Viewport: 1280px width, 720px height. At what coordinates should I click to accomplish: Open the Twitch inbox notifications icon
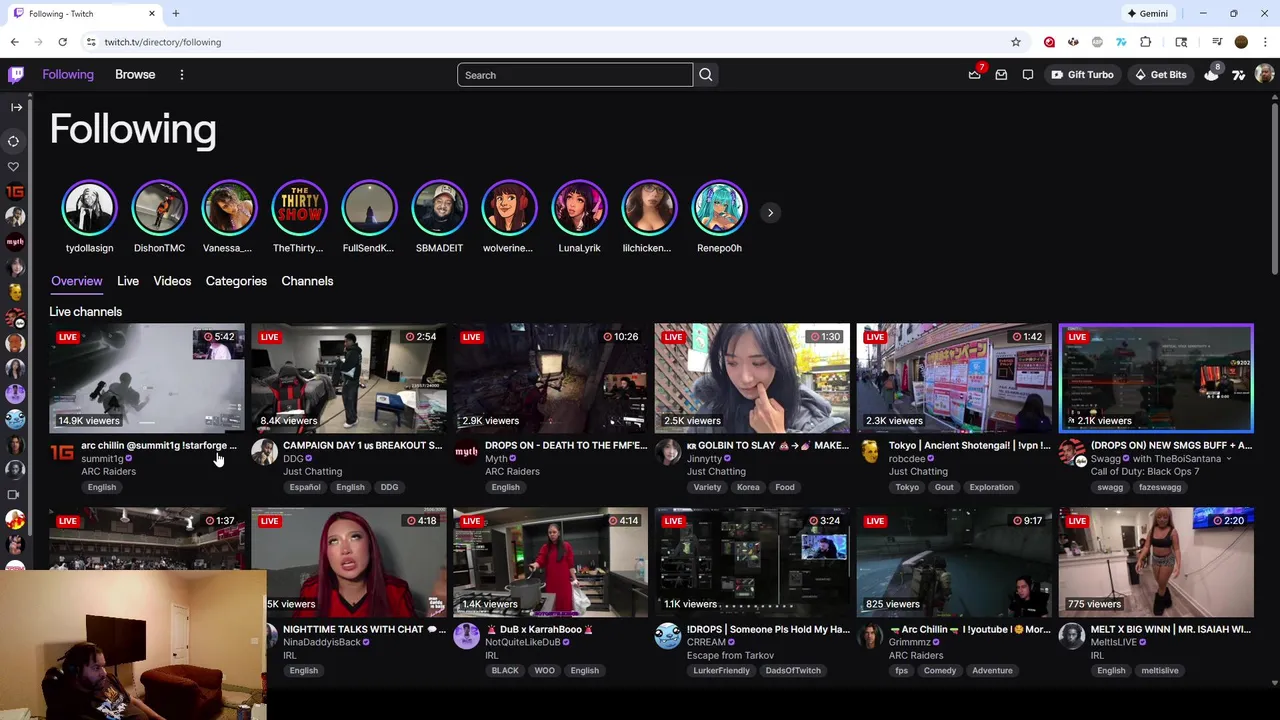1001,75
